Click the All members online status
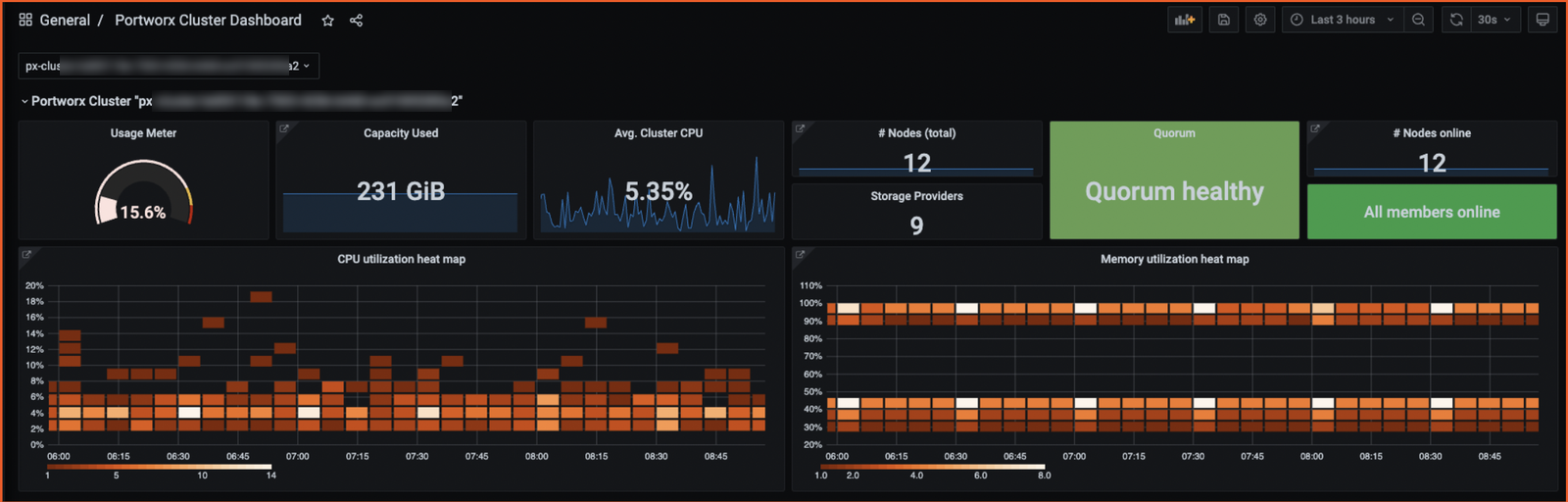Image resolution: width=1568 pixels, height=502 pixels. click(1432, 212)
